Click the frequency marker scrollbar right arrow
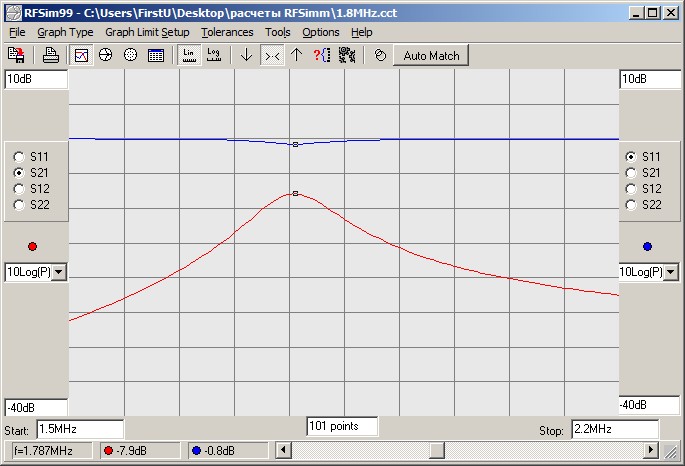Image resolution: width=685 pixels, height=466 pixels. point(650,449)
